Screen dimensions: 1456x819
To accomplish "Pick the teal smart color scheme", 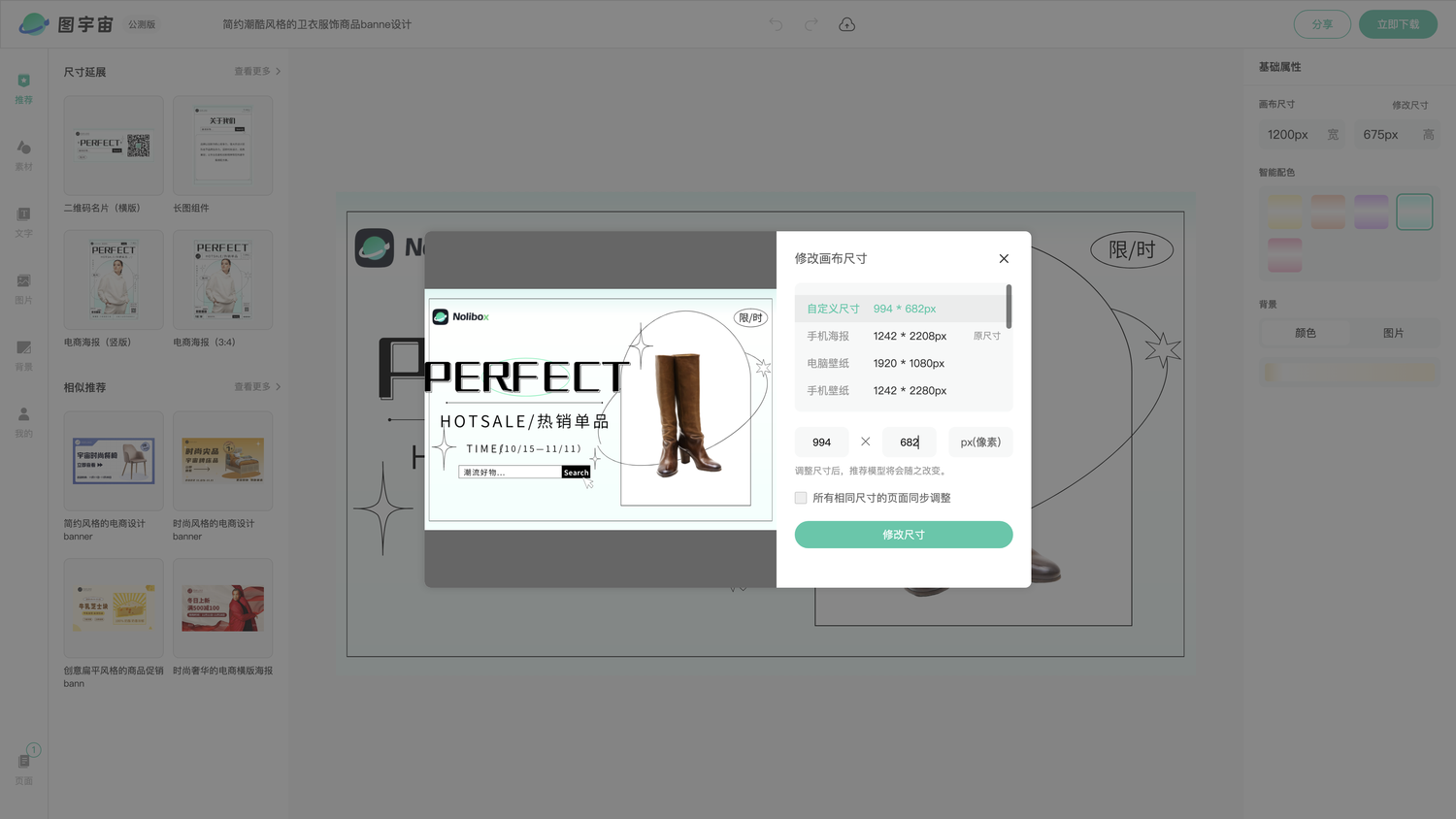I will (x=1414, y=212).
